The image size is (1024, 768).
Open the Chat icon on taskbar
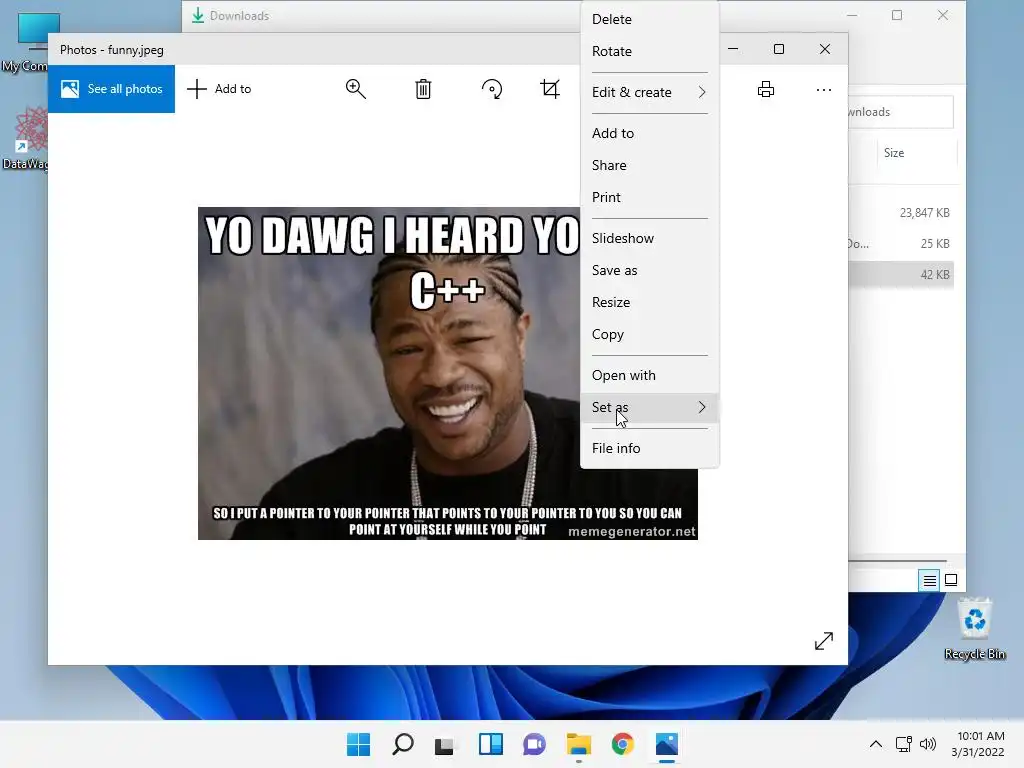pyautogui.click(x=534, y=744)
